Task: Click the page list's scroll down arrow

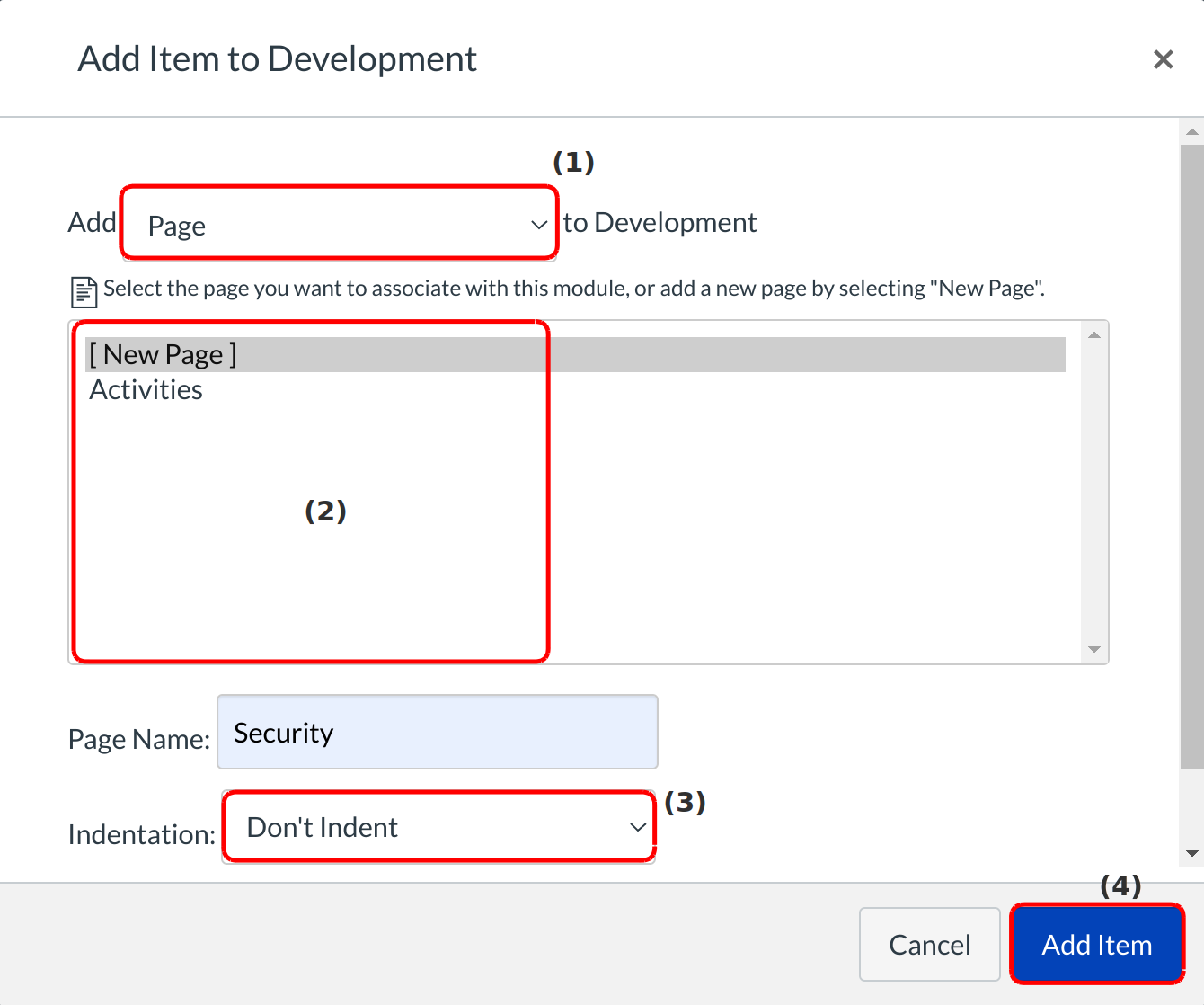Action: coord(1093,649)
